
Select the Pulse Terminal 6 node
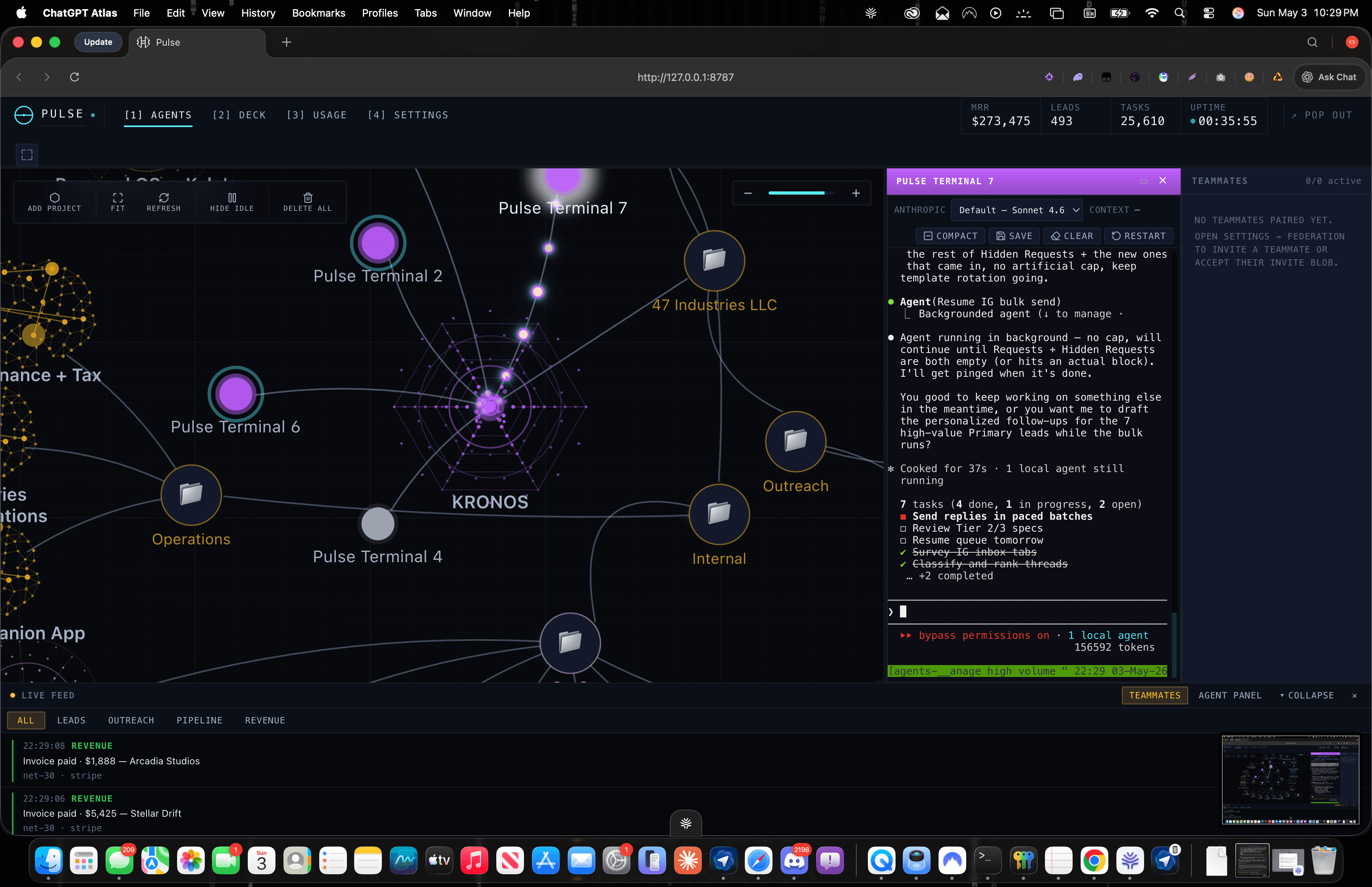point(235,394)
